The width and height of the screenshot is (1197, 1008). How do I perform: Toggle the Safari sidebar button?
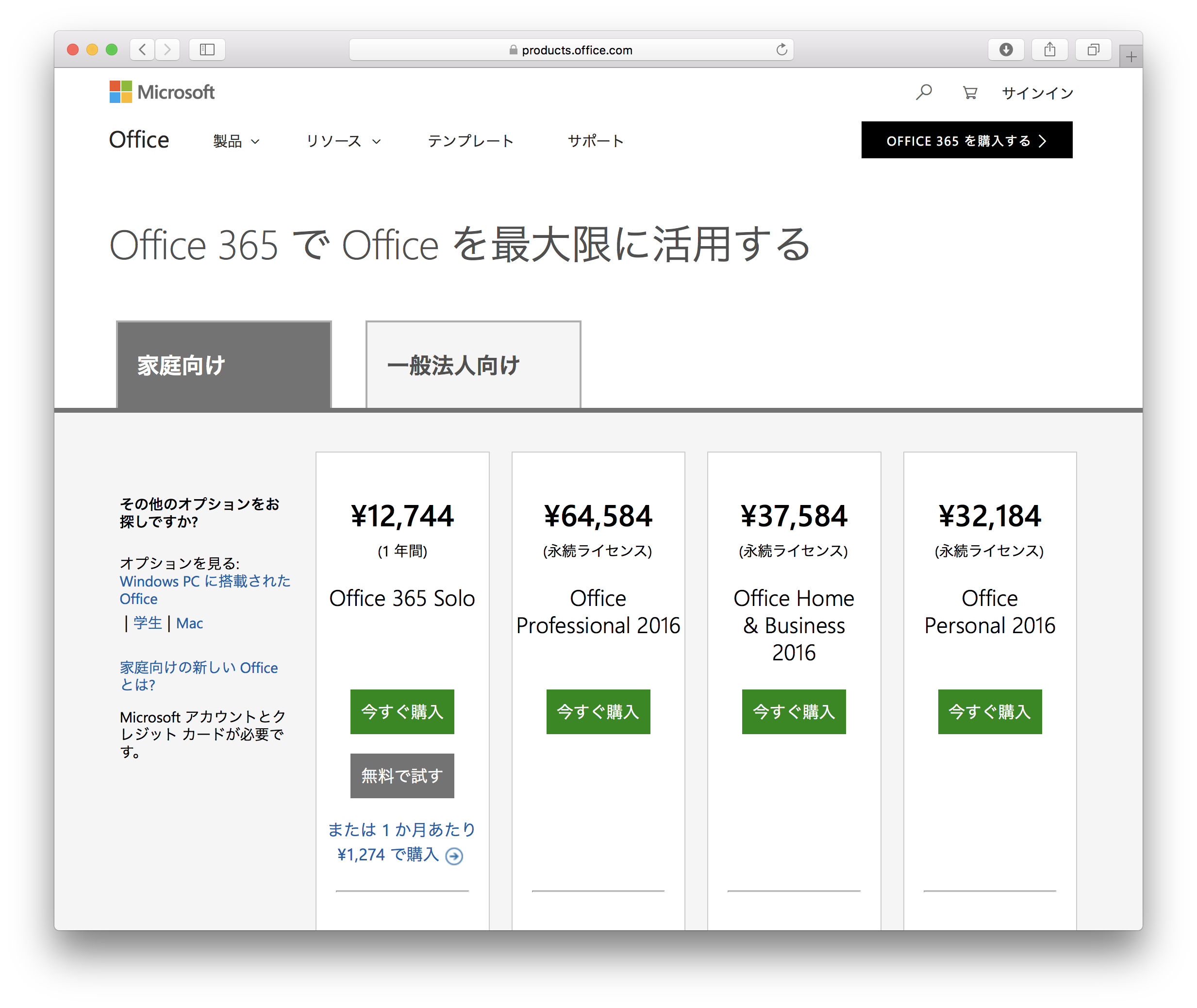pyautogui.click(x=207, y=50)
